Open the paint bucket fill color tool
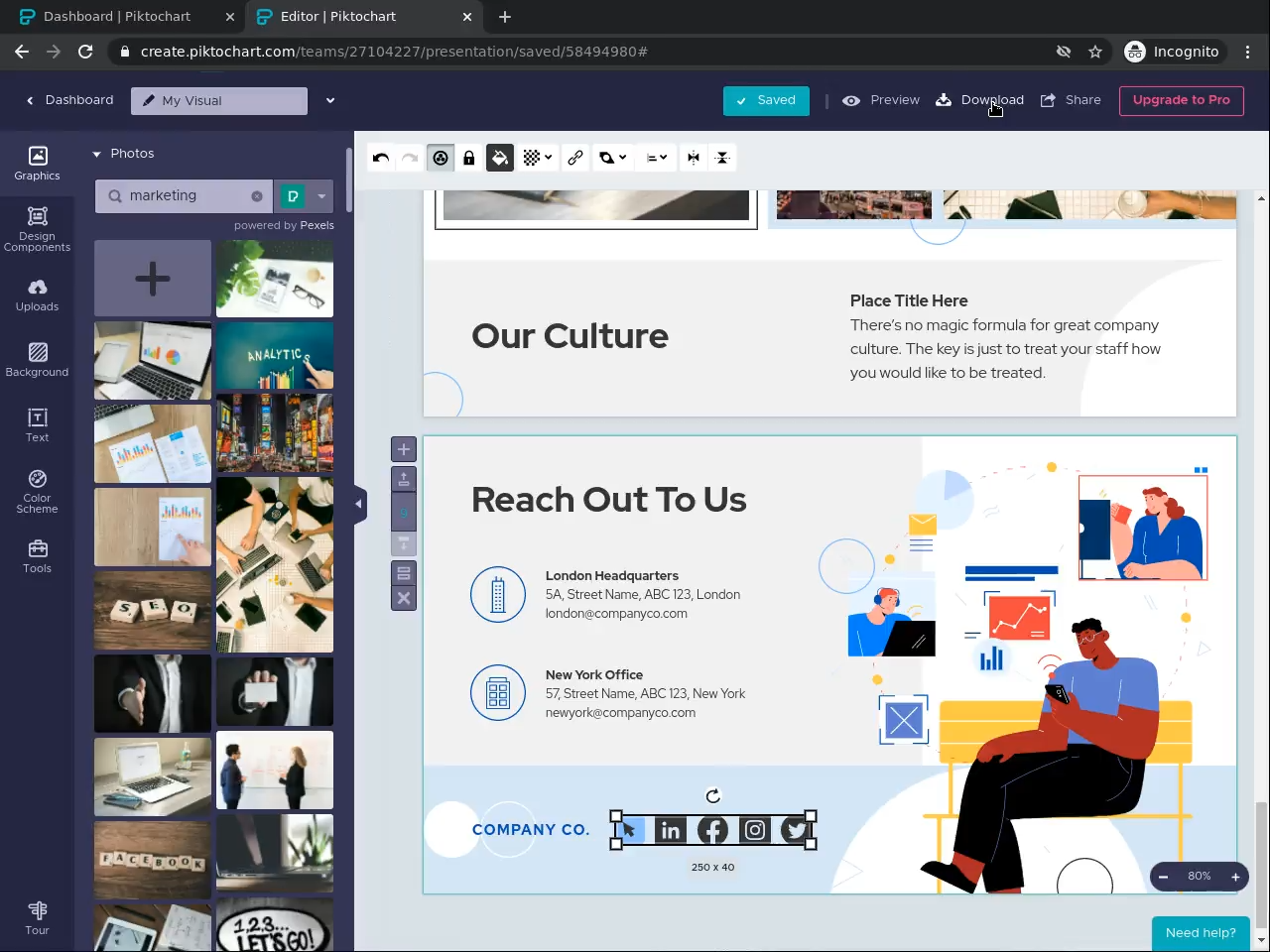 pyautogui.click(x=500, y=158)
